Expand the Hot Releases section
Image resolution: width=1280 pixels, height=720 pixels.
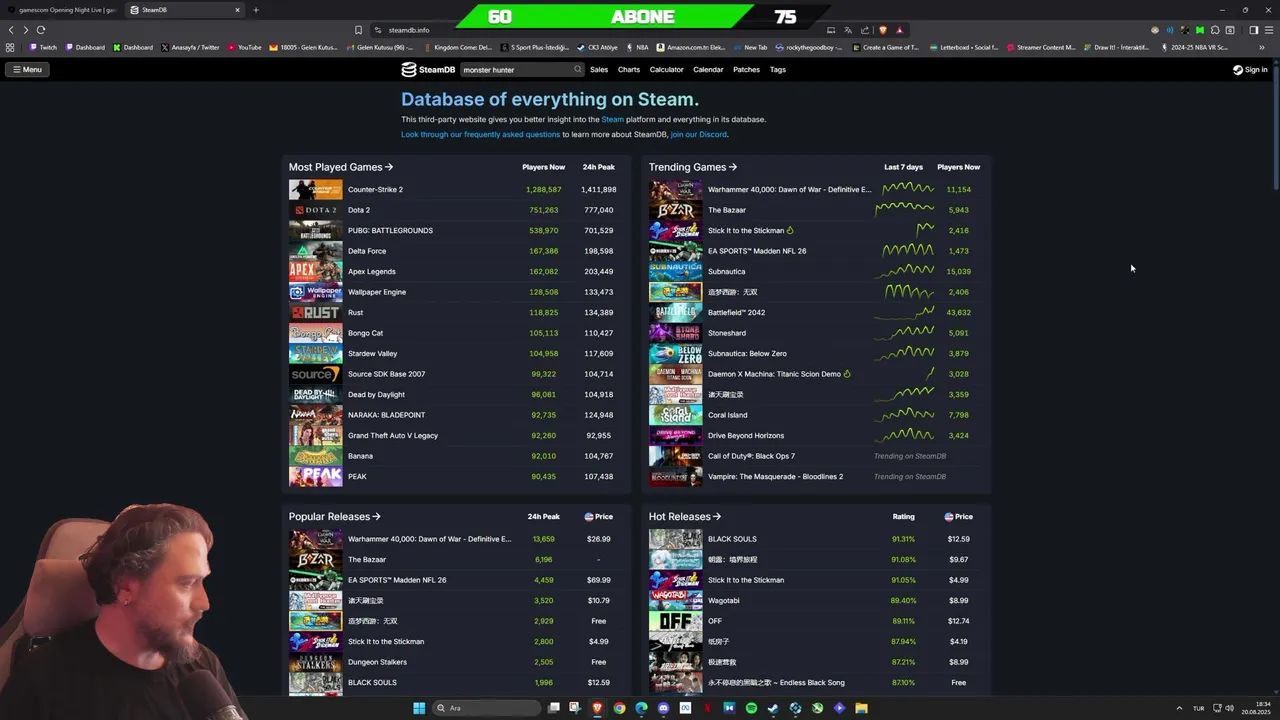[685, 517]
